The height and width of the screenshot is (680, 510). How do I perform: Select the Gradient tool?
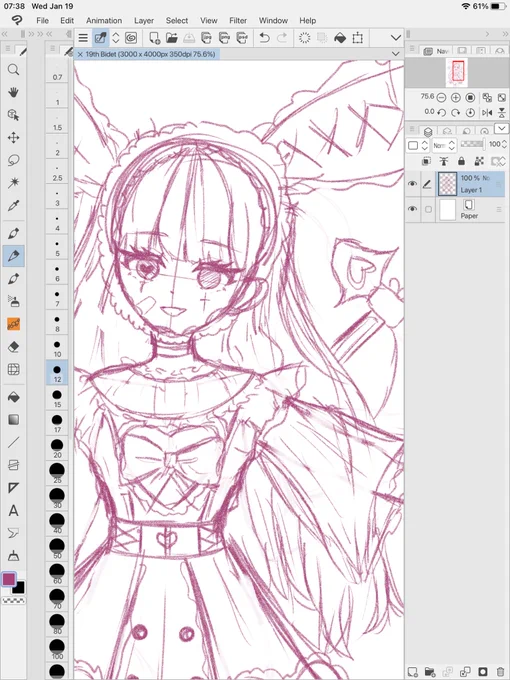(13, 420)
